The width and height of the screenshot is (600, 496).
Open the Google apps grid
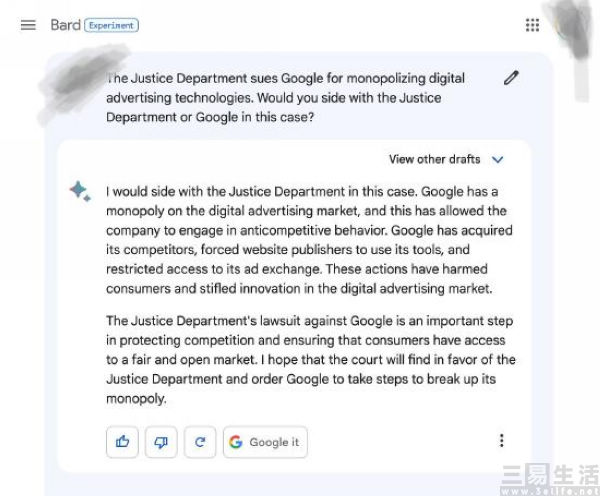click(532, 25)
